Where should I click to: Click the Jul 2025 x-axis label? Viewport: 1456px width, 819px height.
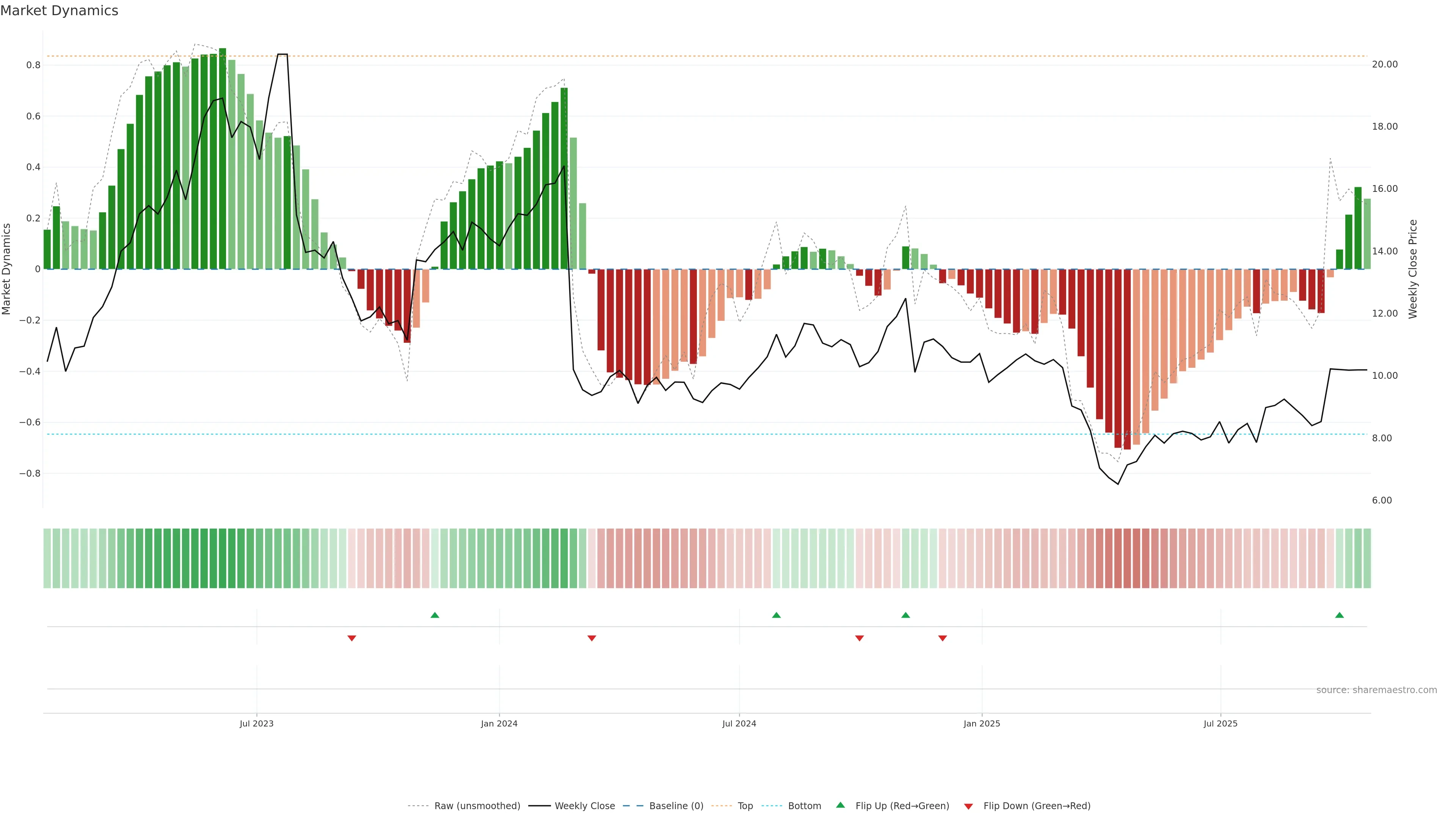click(x=1220, y=723)
